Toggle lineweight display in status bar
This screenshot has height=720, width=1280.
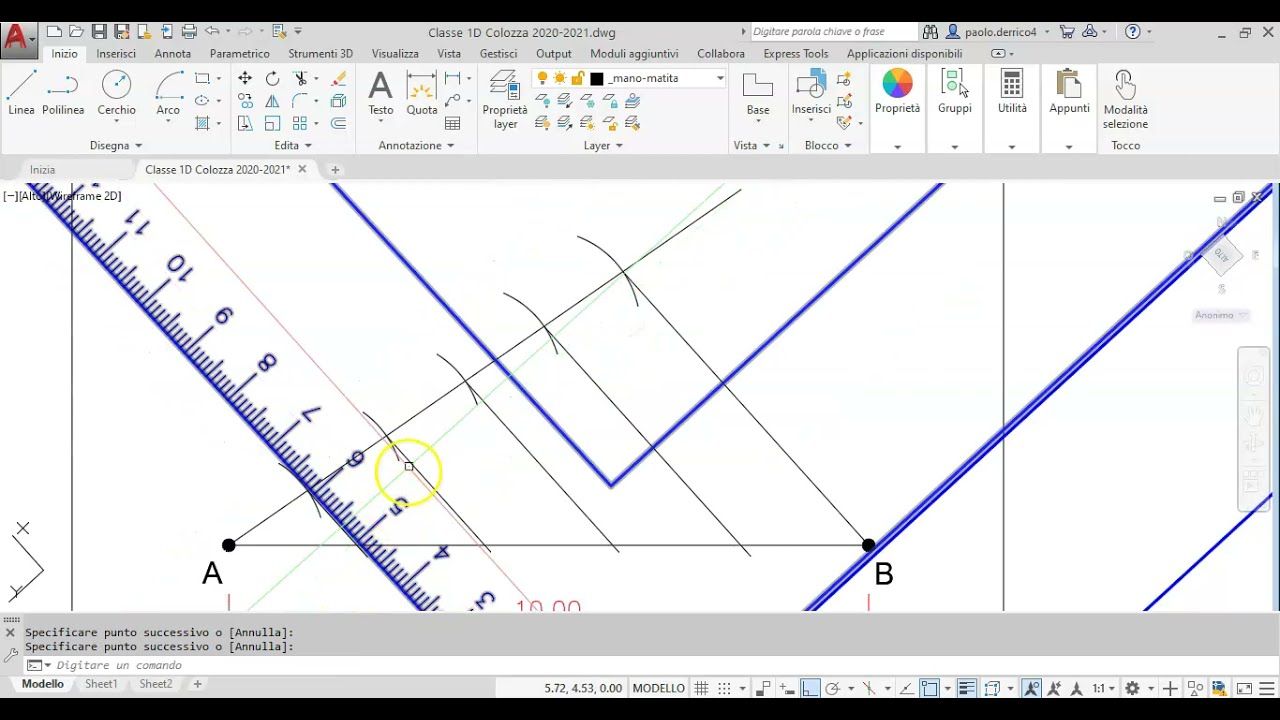966,688
